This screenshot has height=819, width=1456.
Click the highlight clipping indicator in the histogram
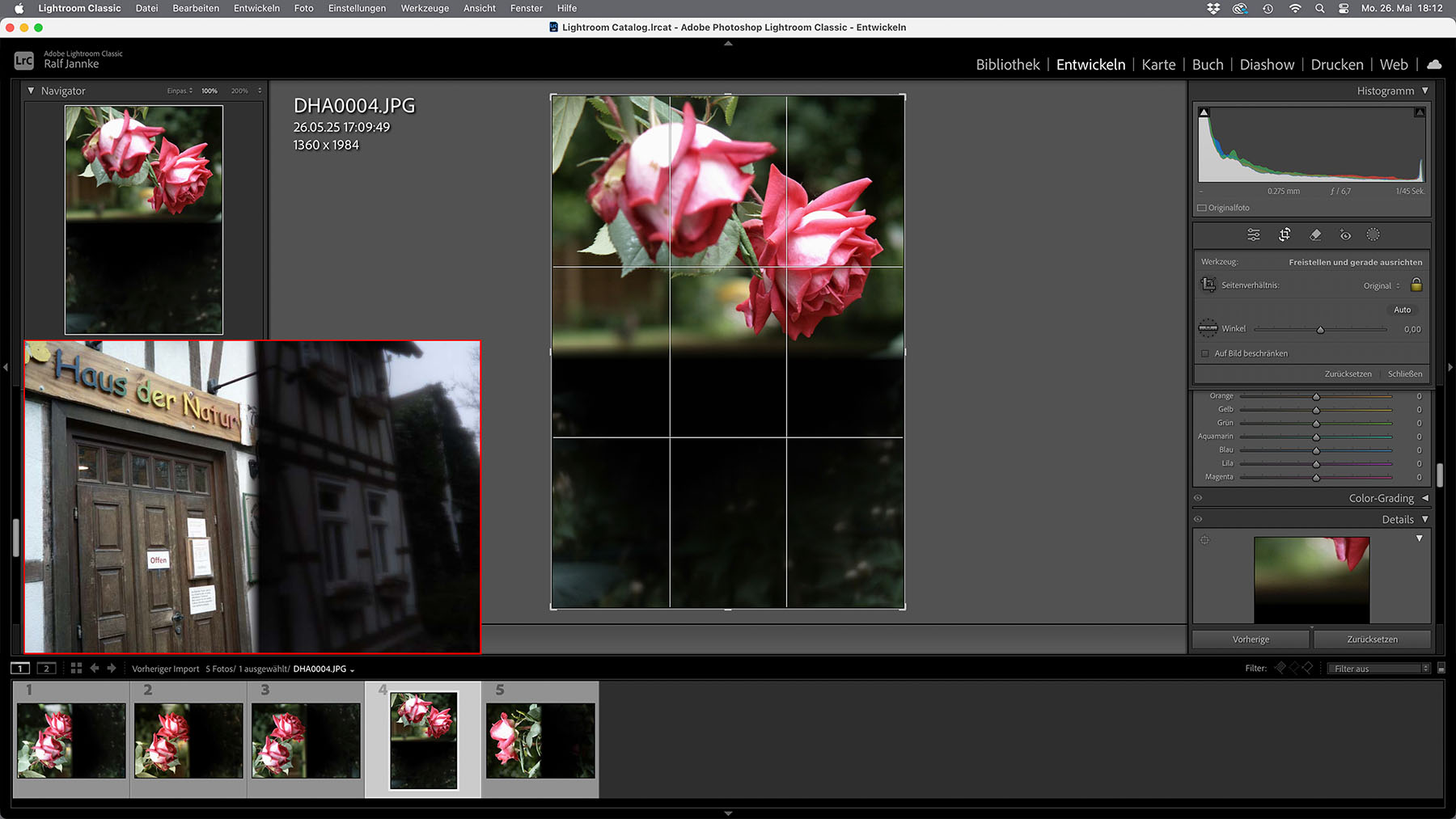click(1420, 112)
